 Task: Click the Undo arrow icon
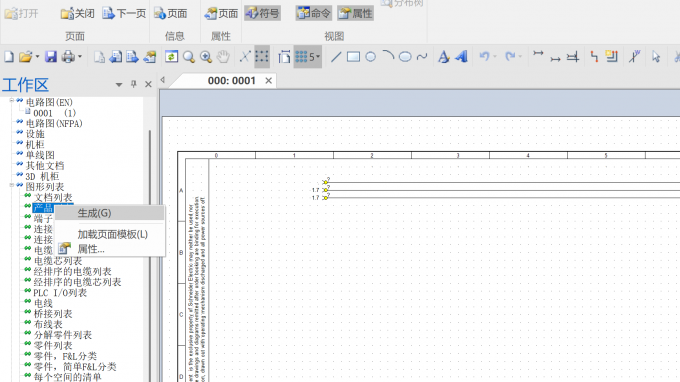click(484, 56)
